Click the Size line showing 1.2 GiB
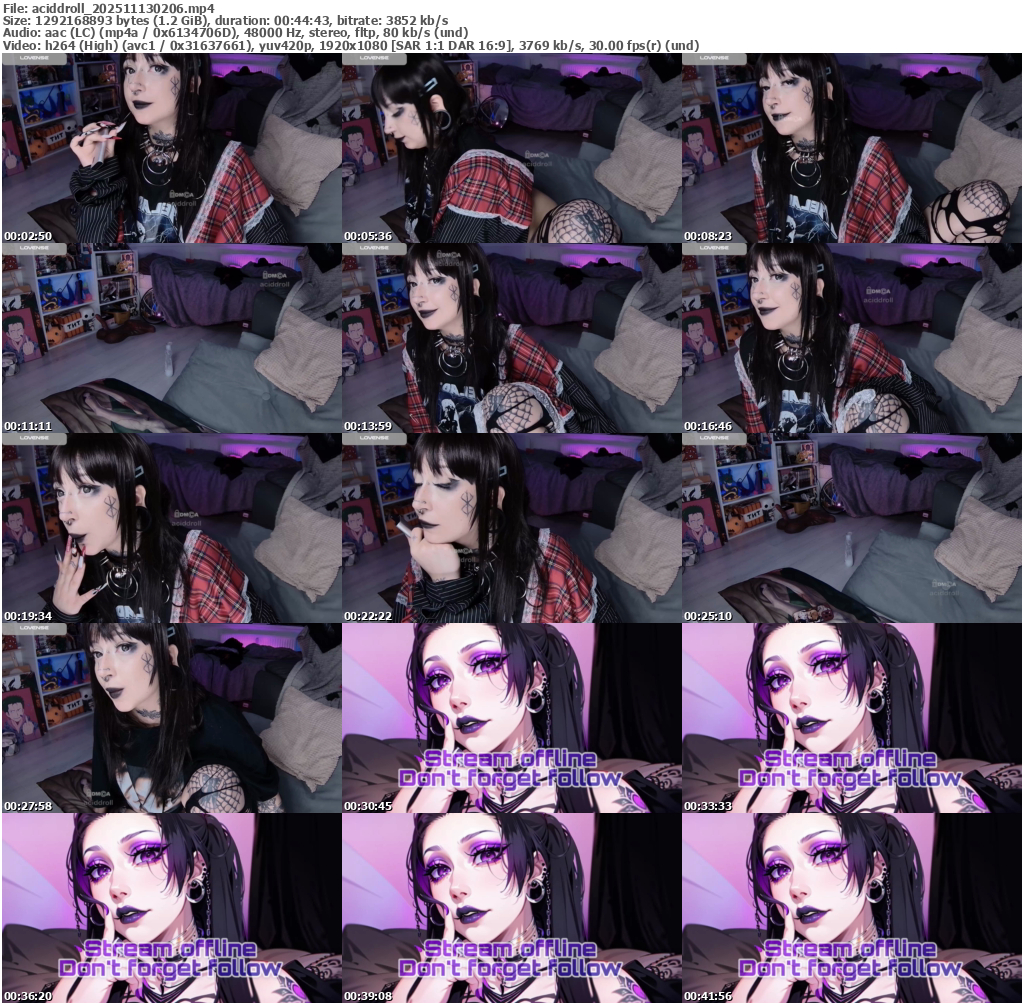The height and width of the screenshot is (1003, 1024). tap(225, 21)
